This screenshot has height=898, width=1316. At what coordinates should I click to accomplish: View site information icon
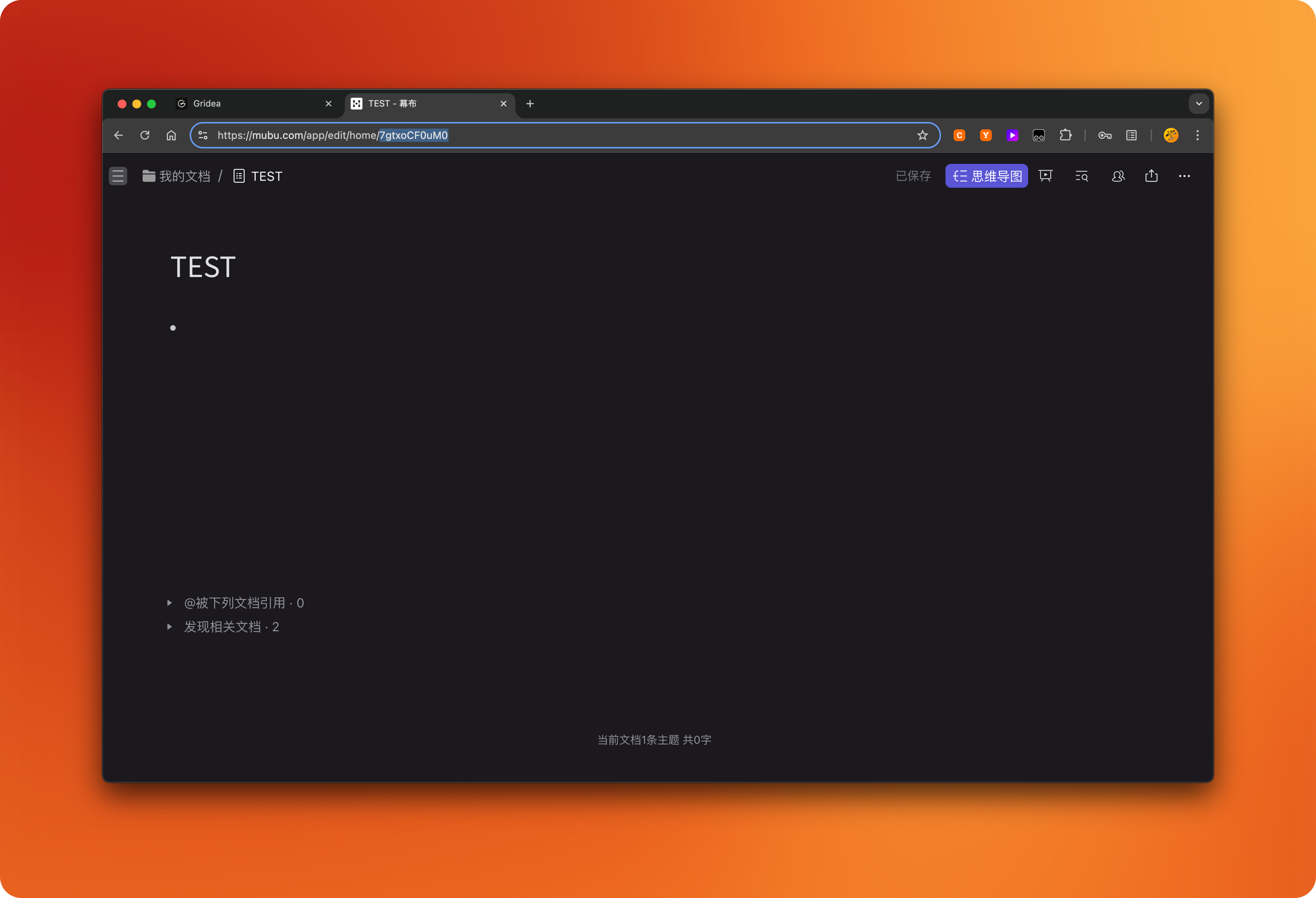[x=203, y=135]
